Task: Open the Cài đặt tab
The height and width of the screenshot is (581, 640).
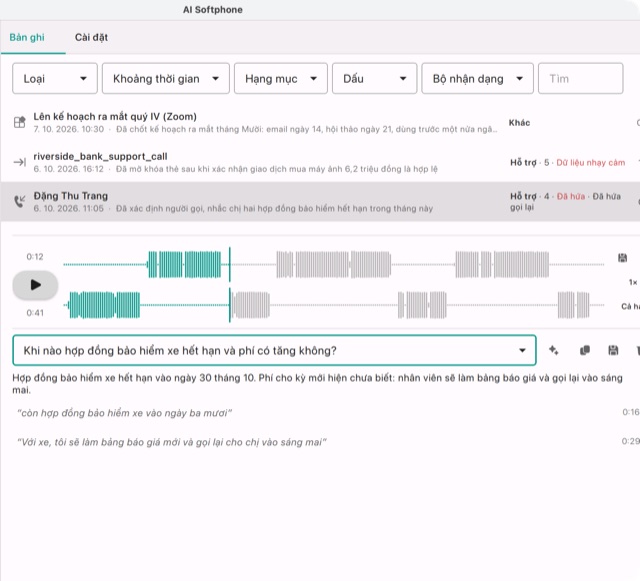Action: [x=91, y=38]
